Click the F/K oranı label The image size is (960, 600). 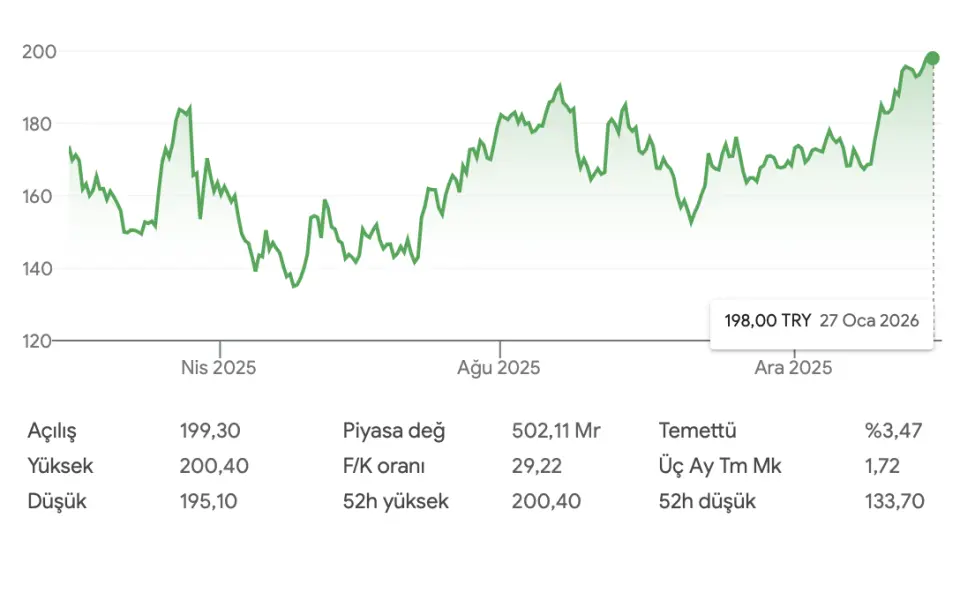[384, 466]
